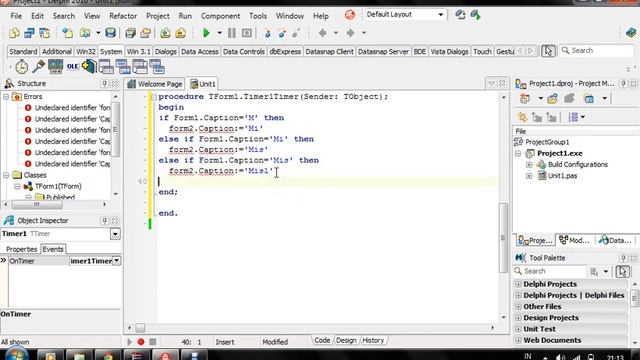Expand the Delphi Projects category
640x360 pixels.
pyautogui.click(x=518, y=284)
